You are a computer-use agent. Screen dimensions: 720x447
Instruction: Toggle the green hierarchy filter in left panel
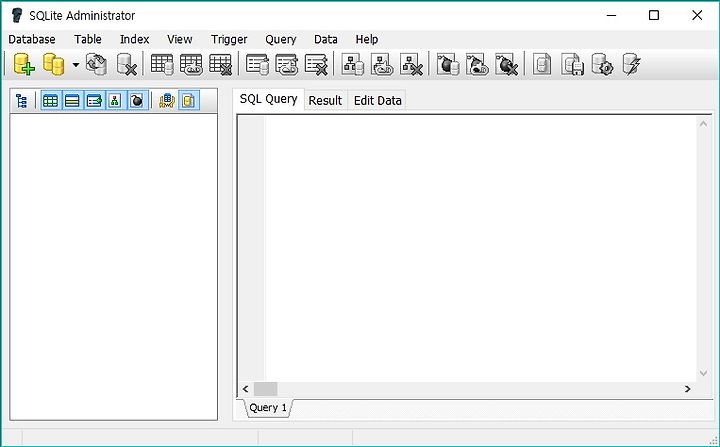[115, 101]
